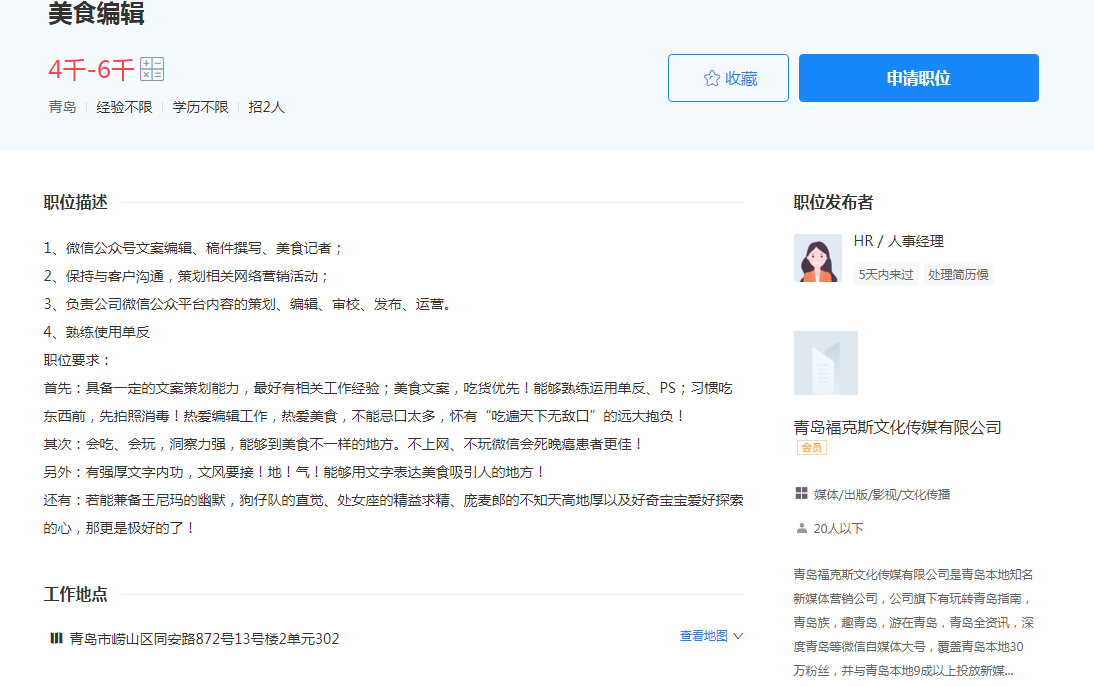1094x686 pixels.
Task: Select the HR / 人事经理 publisher name
Action: (x=898, y=241)
